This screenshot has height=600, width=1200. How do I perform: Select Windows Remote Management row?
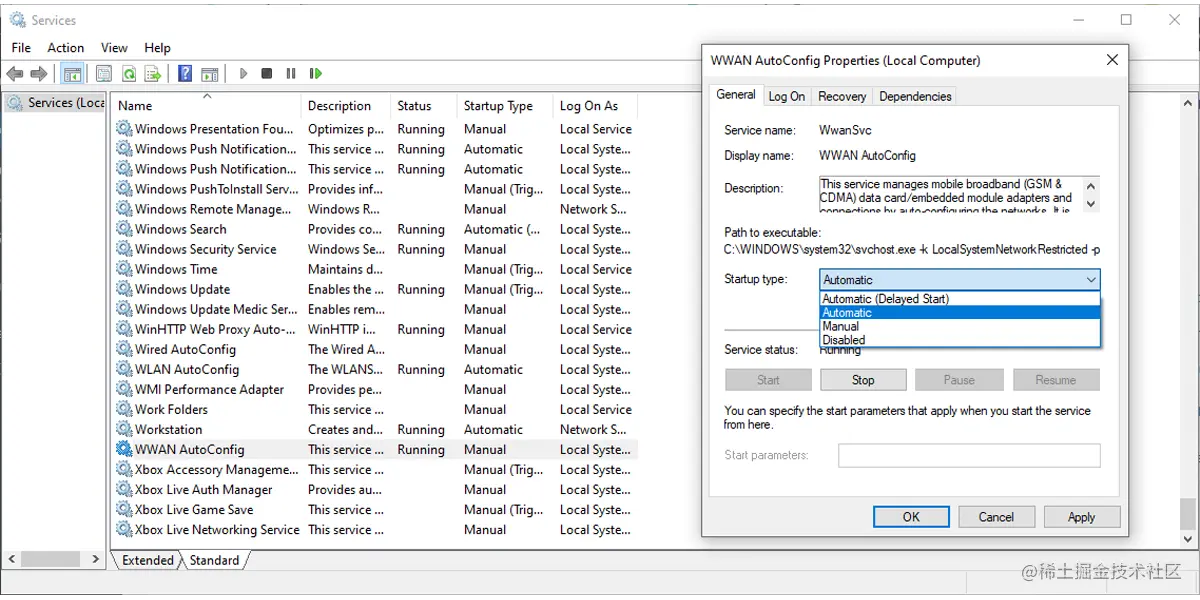click(375, 209)
